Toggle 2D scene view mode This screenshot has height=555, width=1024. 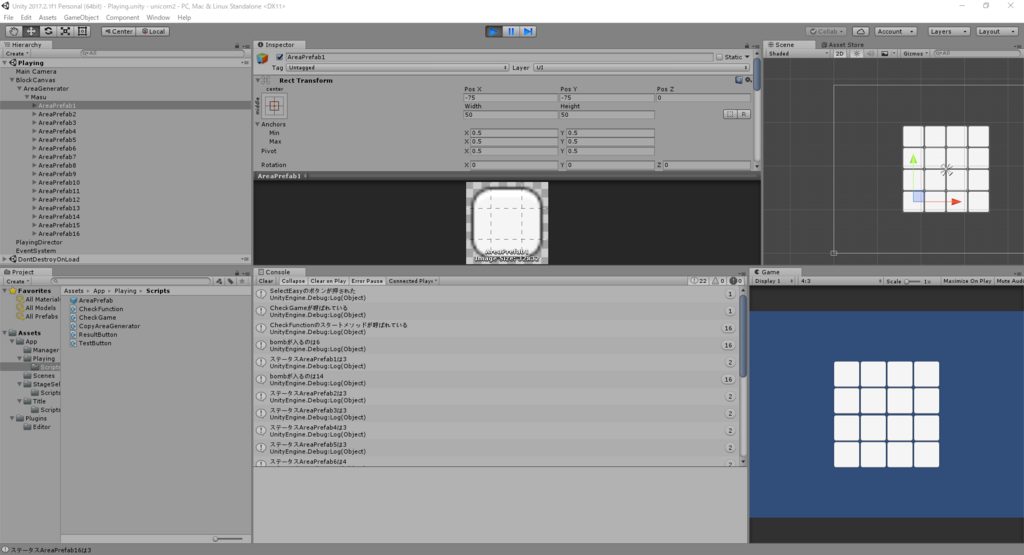coord(840,54)
